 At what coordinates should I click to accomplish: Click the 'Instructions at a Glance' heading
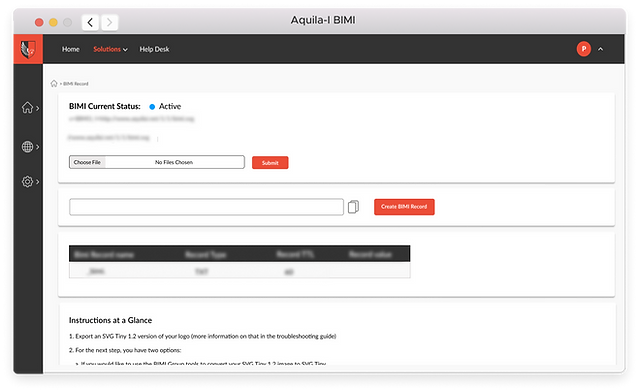[x=110, y=320]
